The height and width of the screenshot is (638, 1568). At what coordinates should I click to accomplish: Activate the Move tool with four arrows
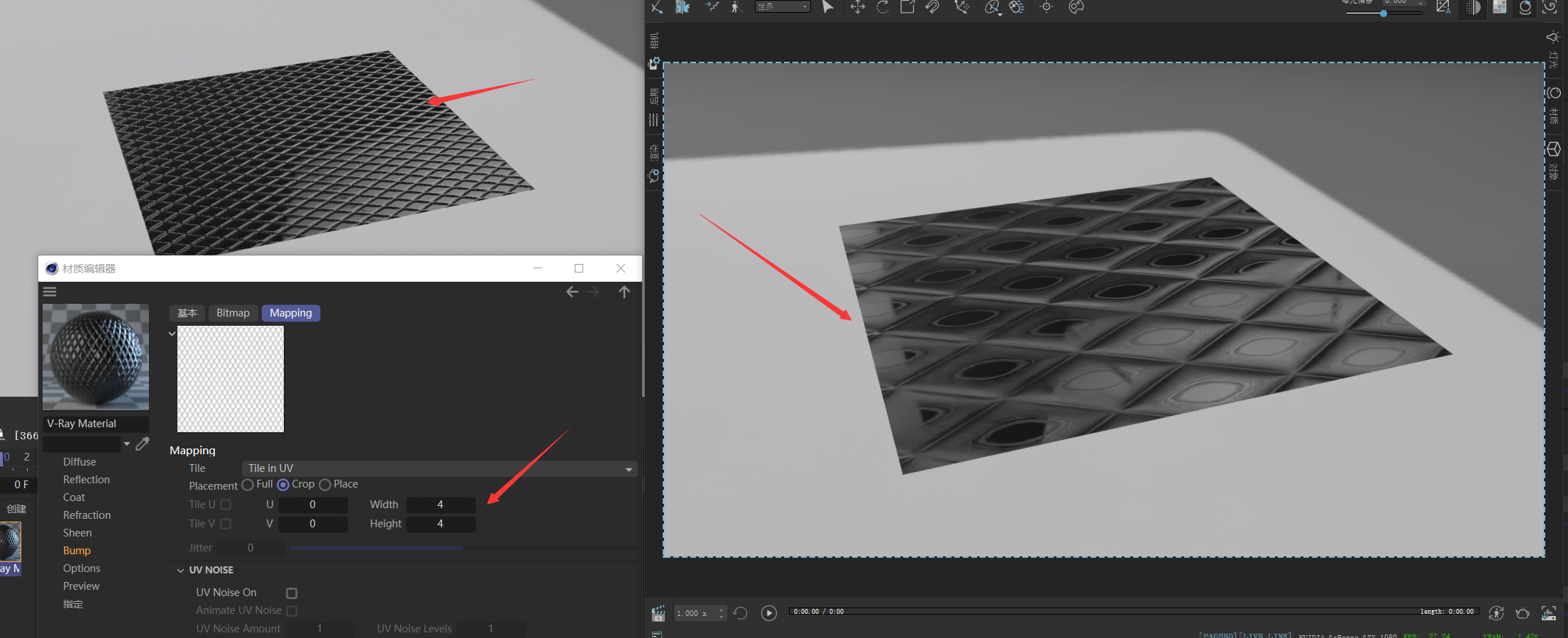[x=857, y=7]
